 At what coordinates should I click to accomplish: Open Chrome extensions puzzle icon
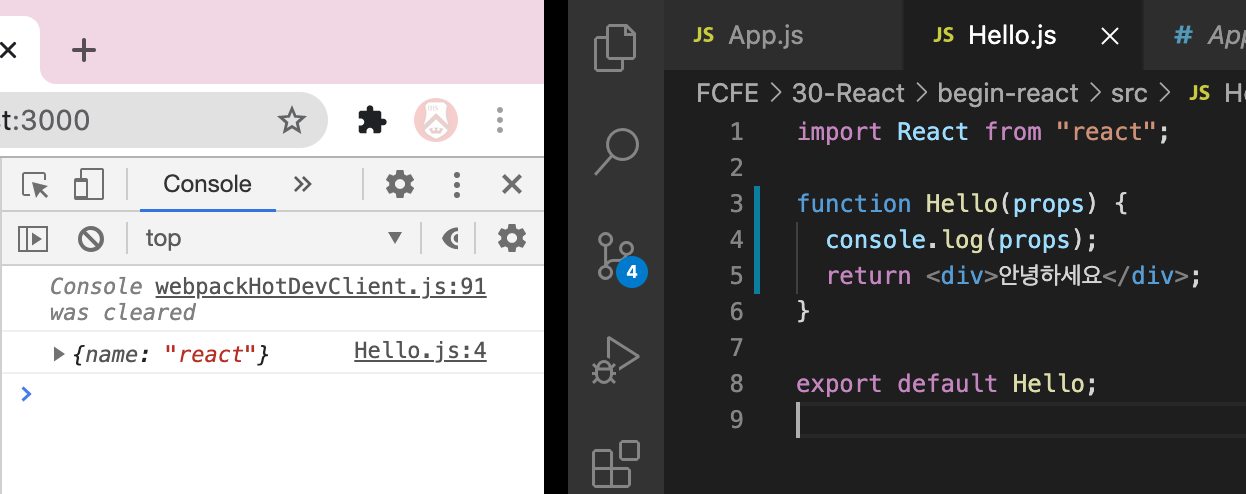click(371, 121)
